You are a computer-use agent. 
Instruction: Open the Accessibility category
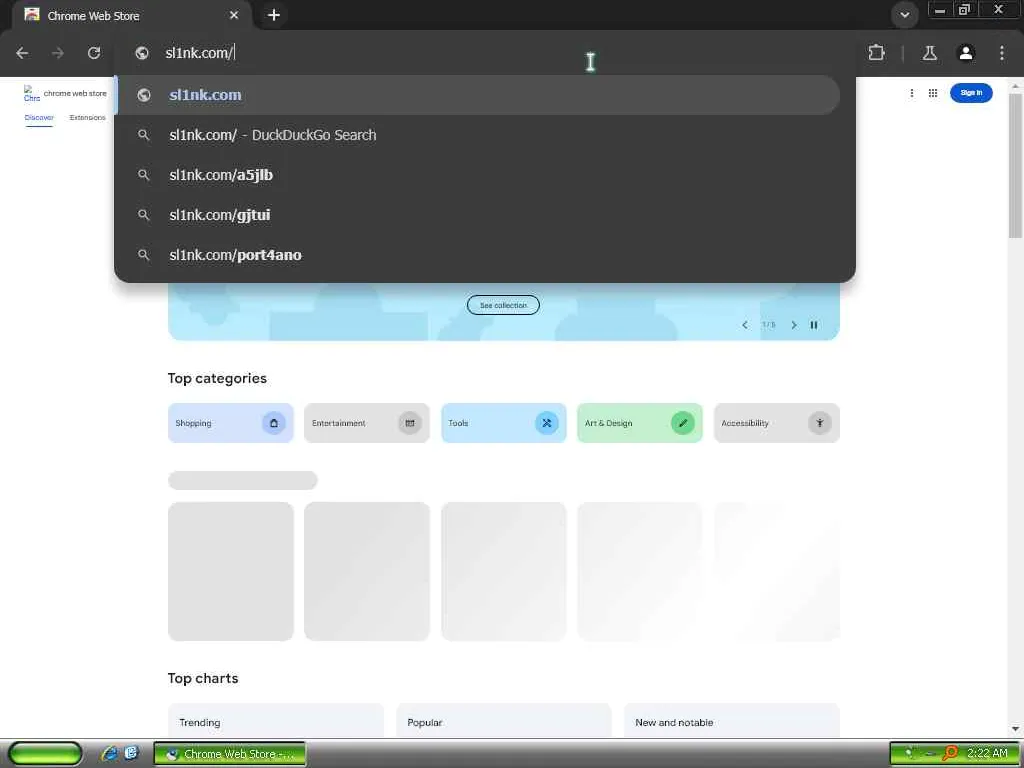pyautogui.click(x=776, y=423)
